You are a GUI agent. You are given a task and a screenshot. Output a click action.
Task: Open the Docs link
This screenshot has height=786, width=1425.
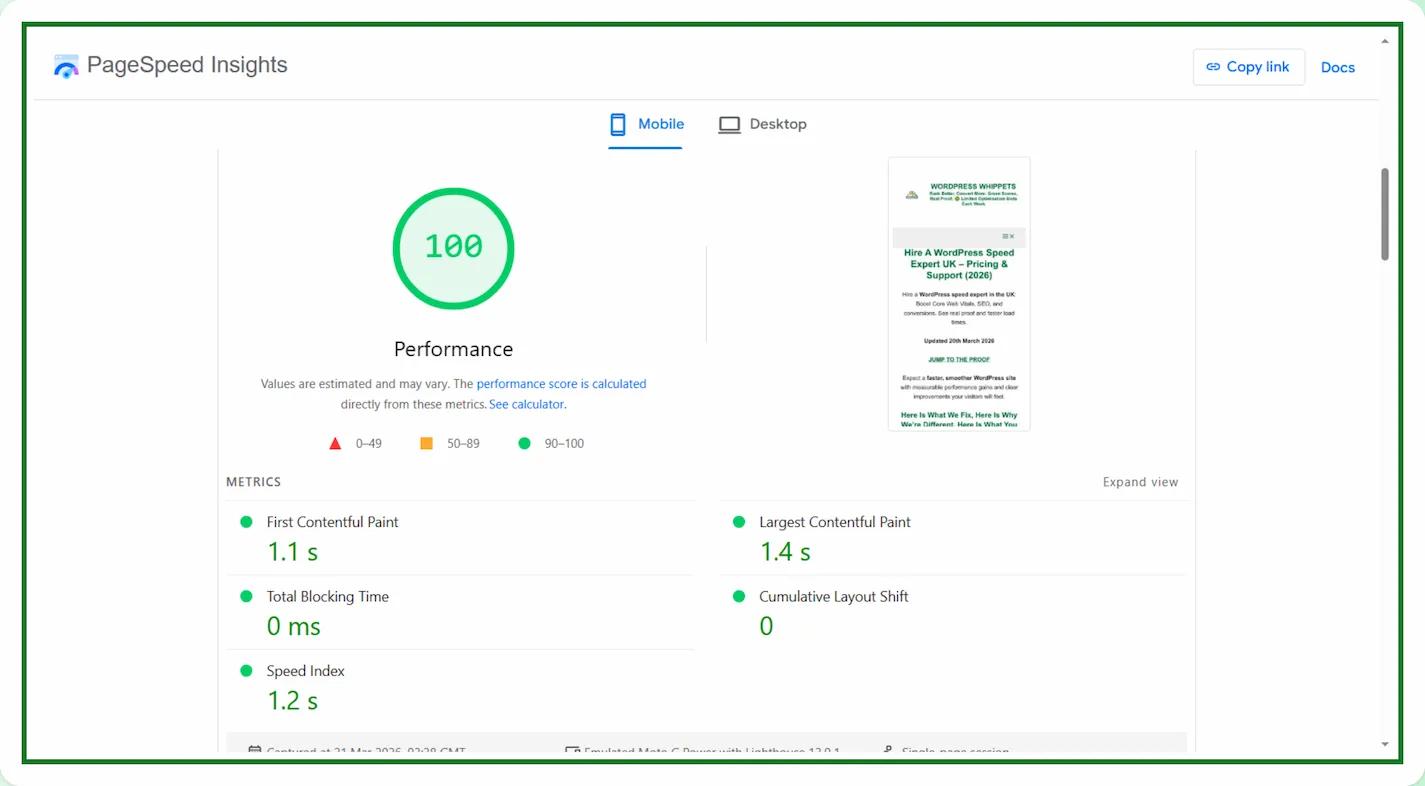[1337, 67]
